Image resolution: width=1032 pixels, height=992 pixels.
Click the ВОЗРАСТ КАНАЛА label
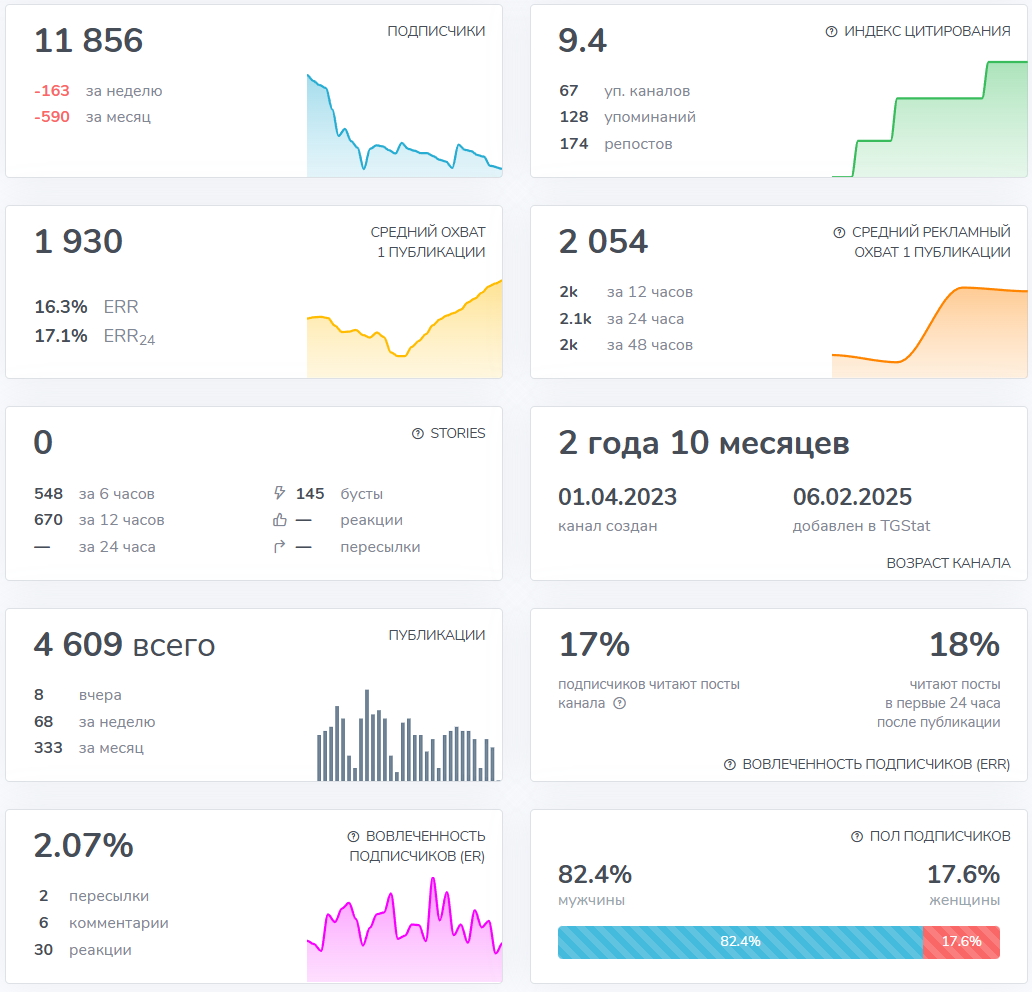948,563
